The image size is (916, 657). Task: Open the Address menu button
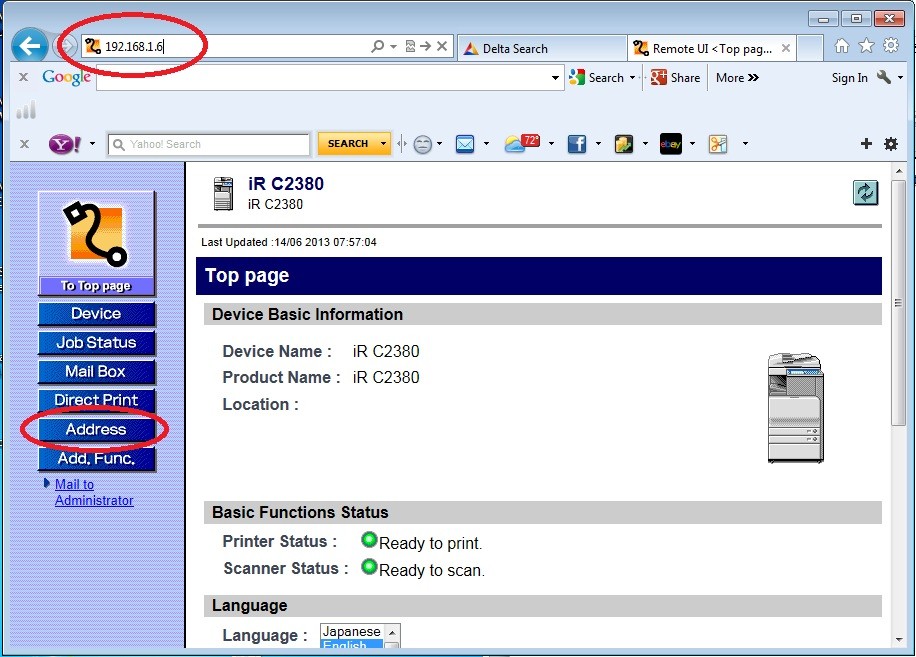click(x=96, y=429)
